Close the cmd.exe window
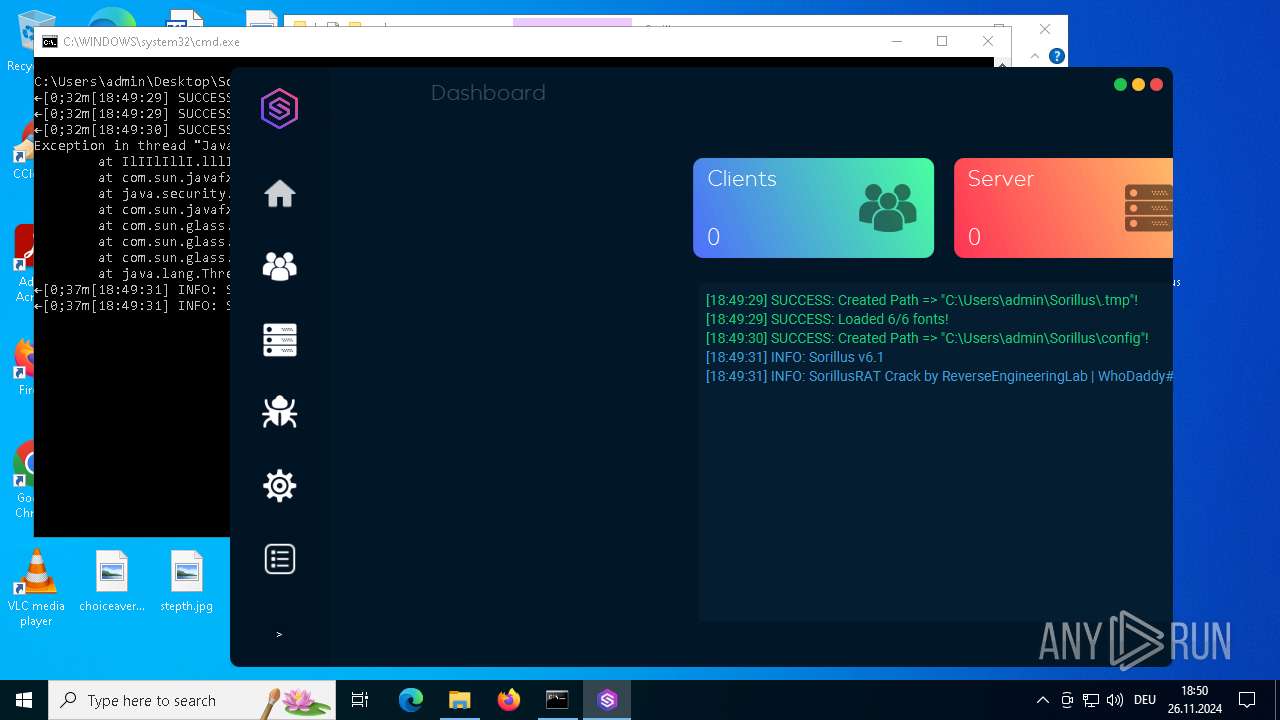 click(988, 41)
